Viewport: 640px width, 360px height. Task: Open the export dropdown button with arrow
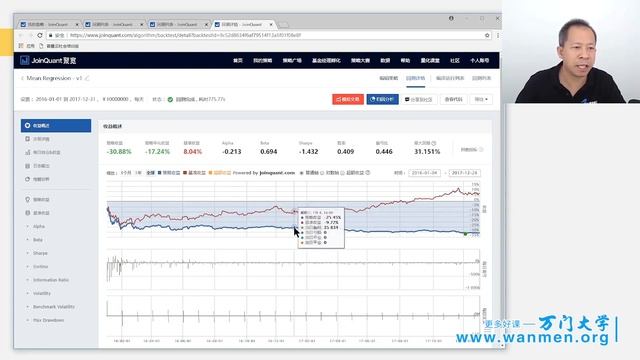pos(481,99)
